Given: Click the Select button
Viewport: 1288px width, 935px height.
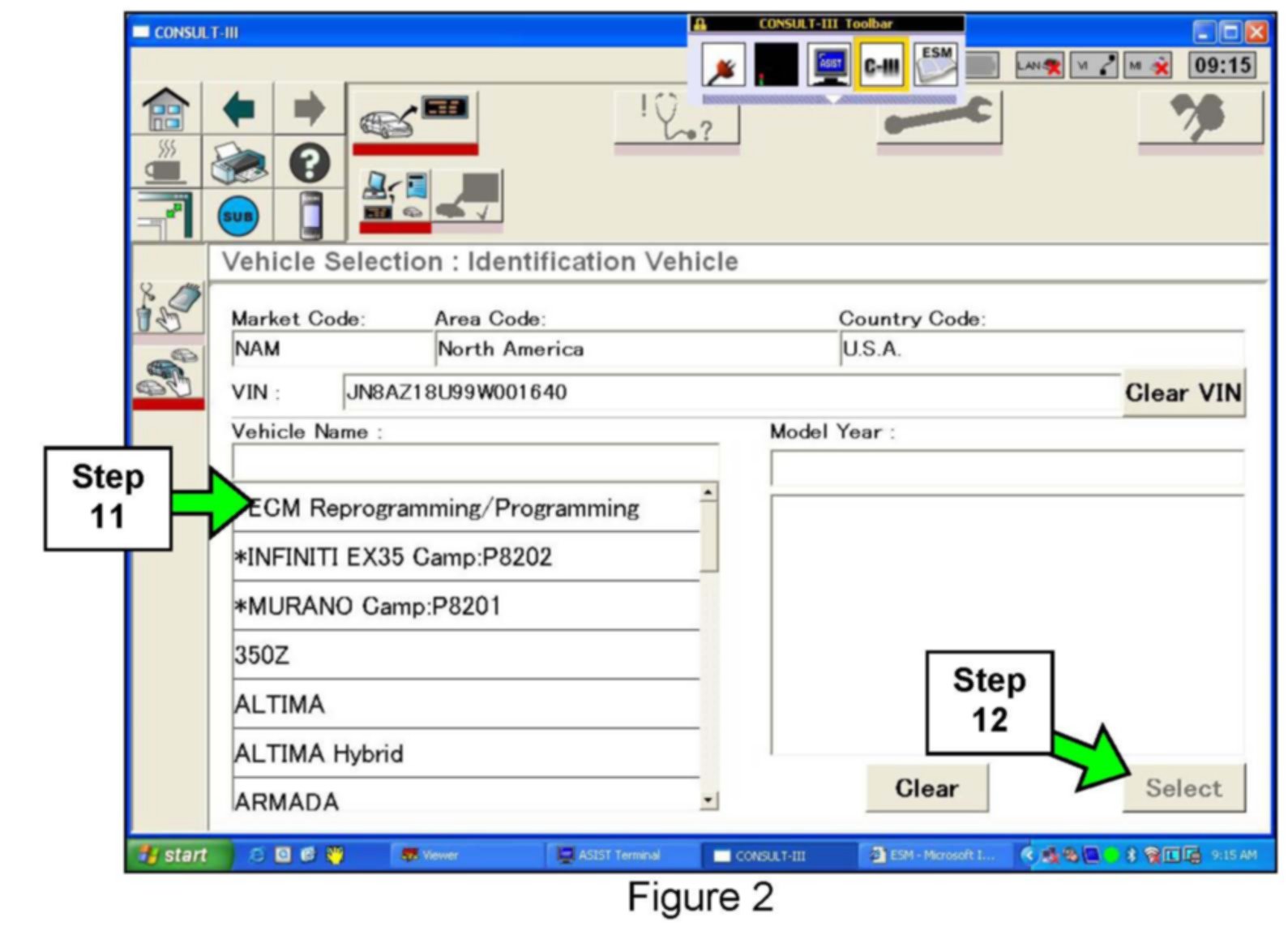Looking at the screenshot, I should click(x=1183, y=787).
